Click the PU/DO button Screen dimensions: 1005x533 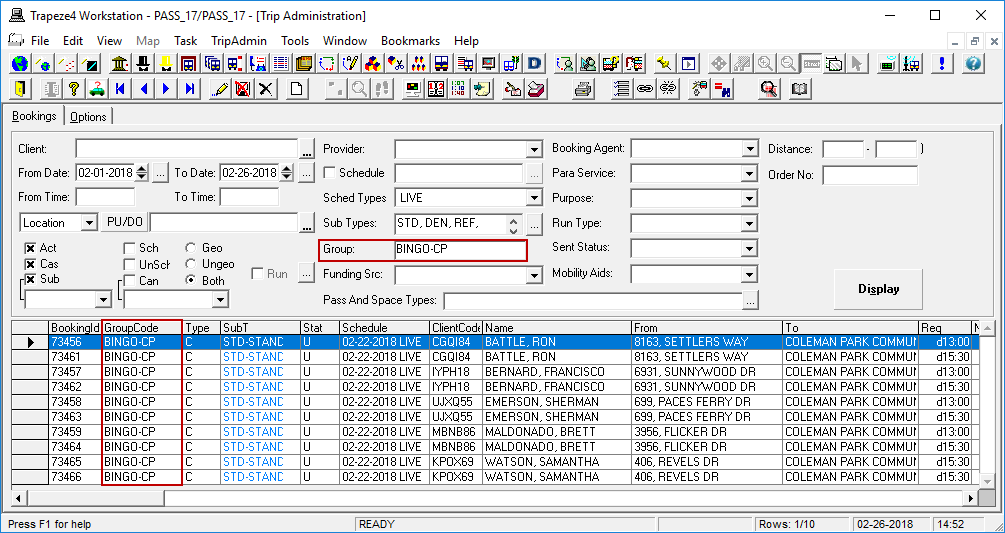(125, 222)
